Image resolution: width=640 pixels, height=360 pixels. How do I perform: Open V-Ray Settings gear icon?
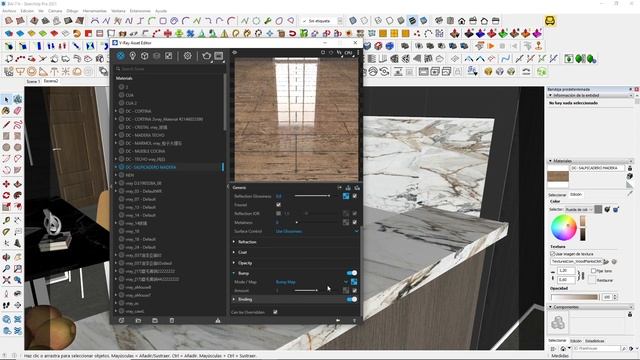(187, 56)
